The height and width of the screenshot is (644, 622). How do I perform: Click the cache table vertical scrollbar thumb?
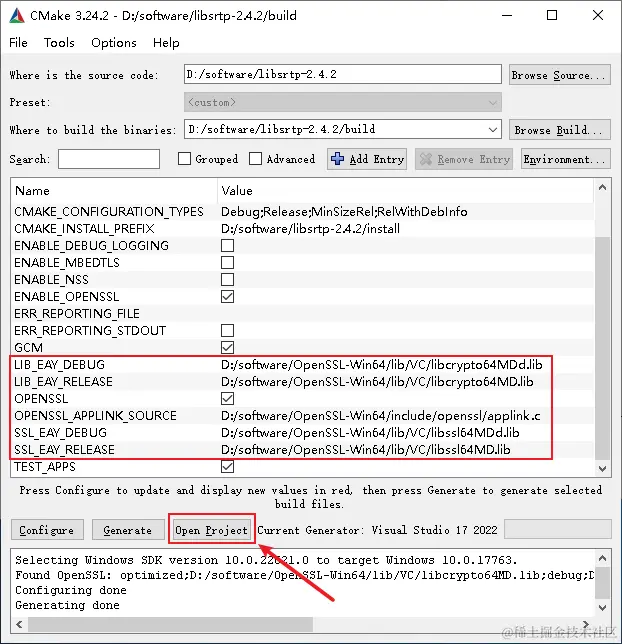point(603,347)
